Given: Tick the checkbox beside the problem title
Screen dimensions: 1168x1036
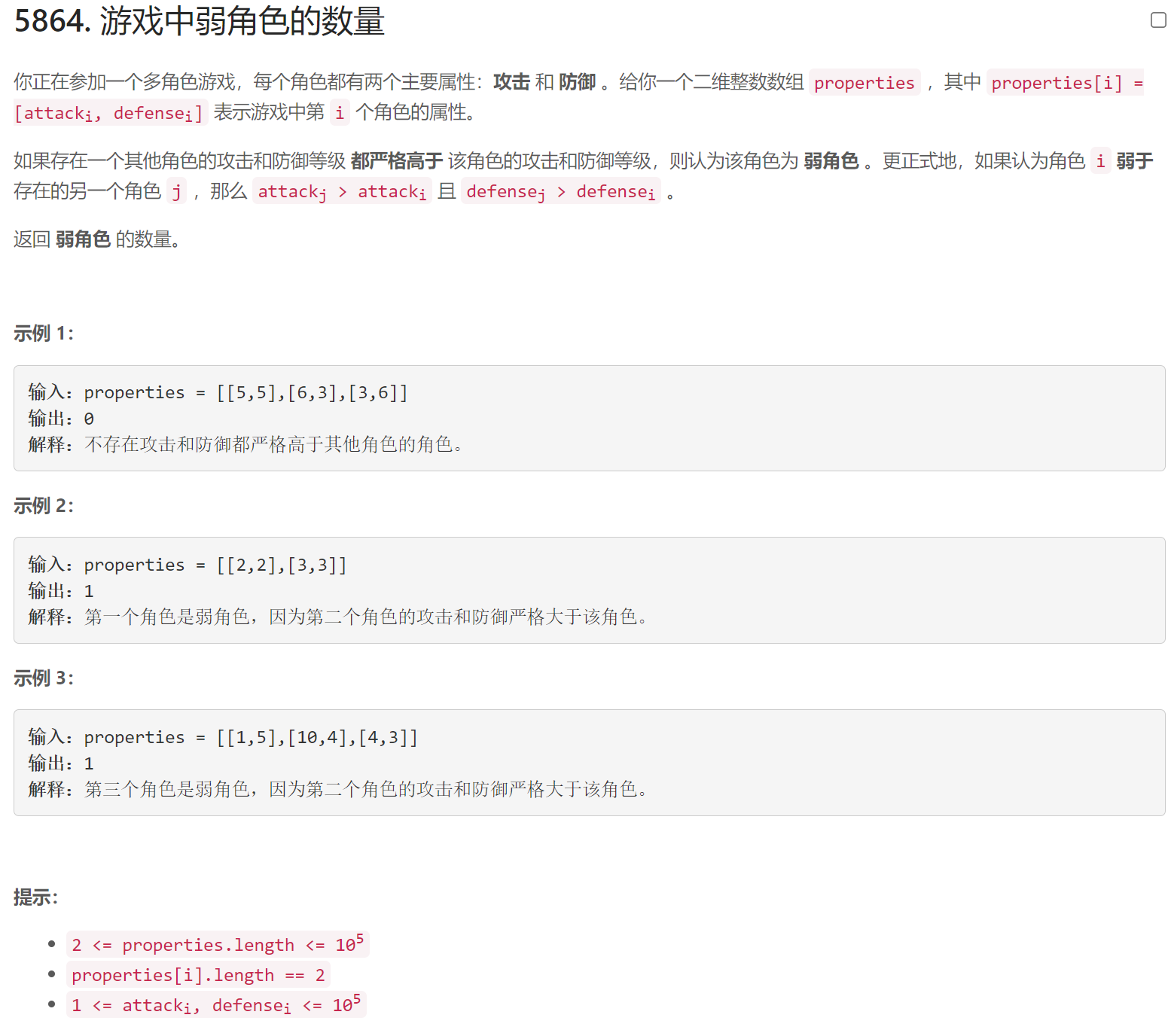Looking at the screenshot, I should [x=1158, y=20].
